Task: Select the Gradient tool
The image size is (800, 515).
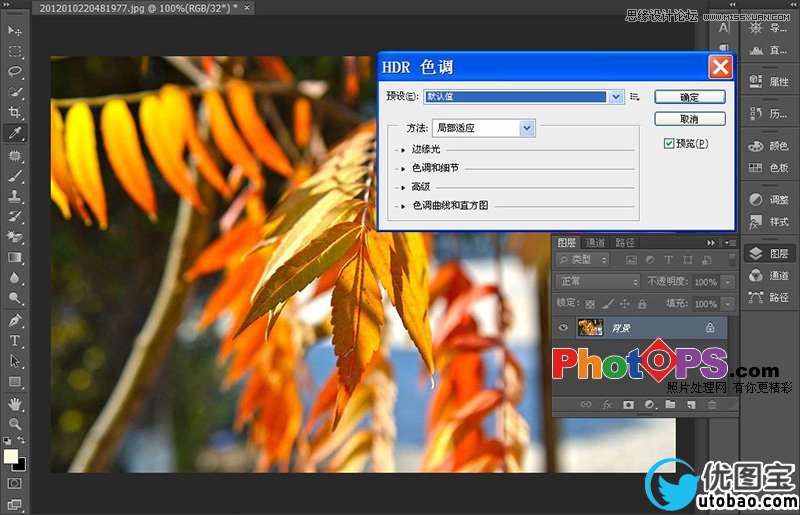Action: point(15,257)
